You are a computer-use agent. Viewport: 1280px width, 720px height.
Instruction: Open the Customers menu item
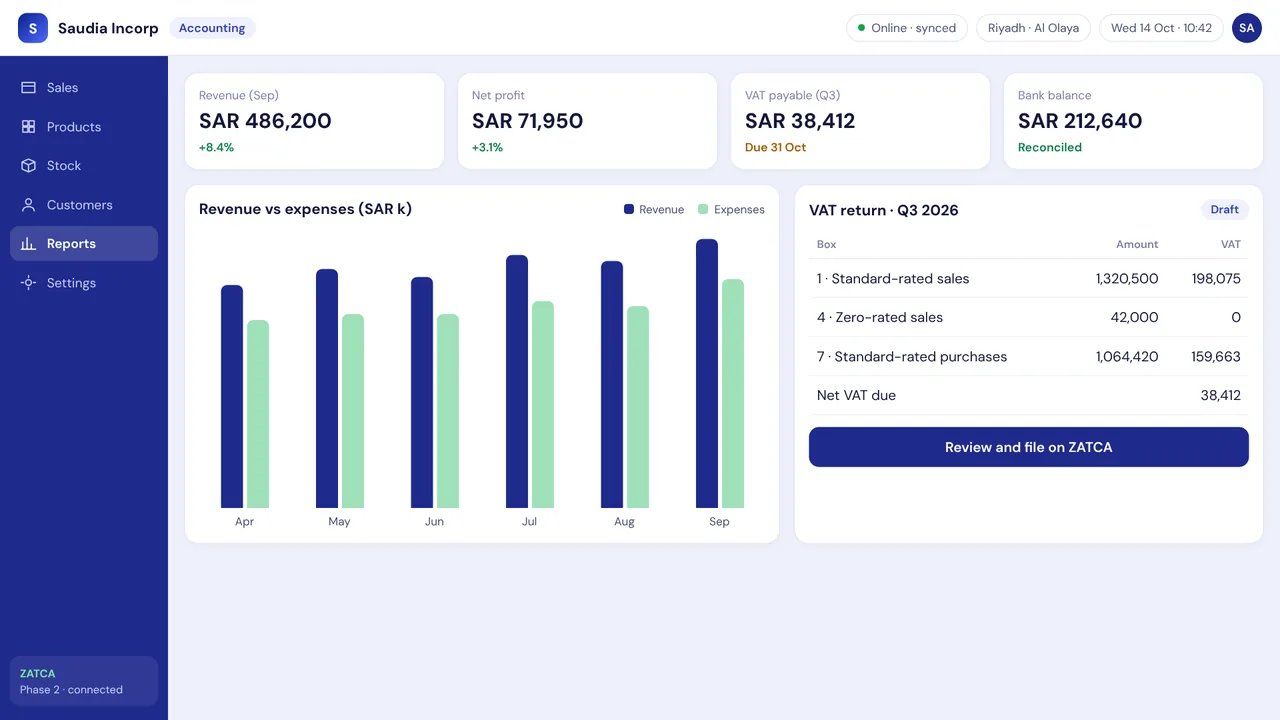coord(84,205)
